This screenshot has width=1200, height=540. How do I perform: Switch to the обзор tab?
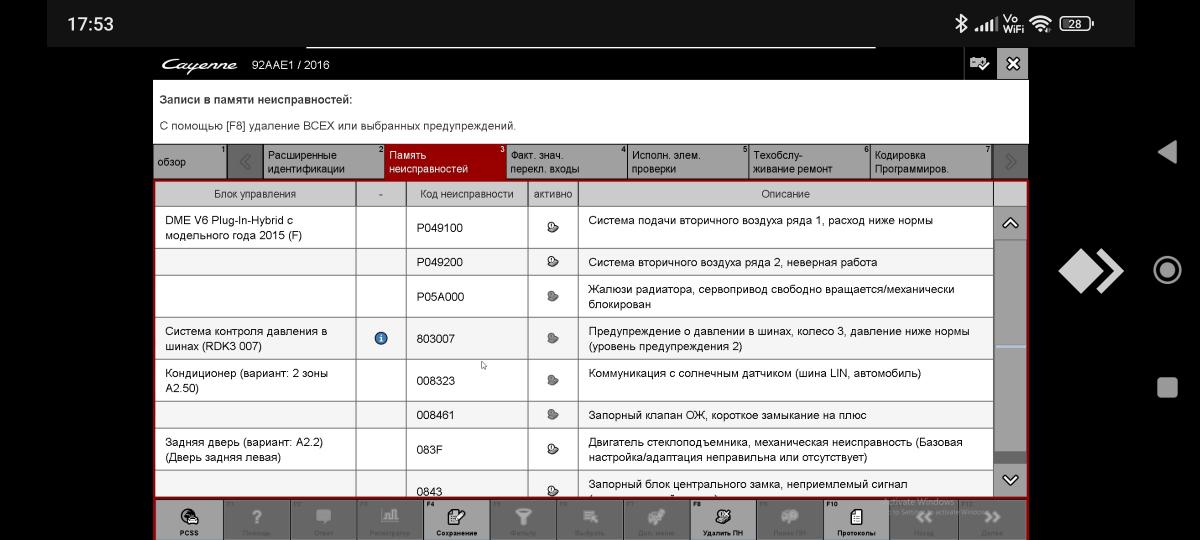190,162
